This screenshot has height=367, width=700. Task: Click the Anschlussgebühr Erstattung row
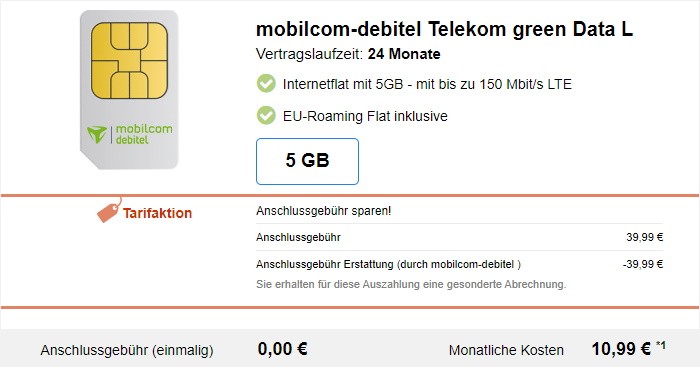tap(459, 264)
